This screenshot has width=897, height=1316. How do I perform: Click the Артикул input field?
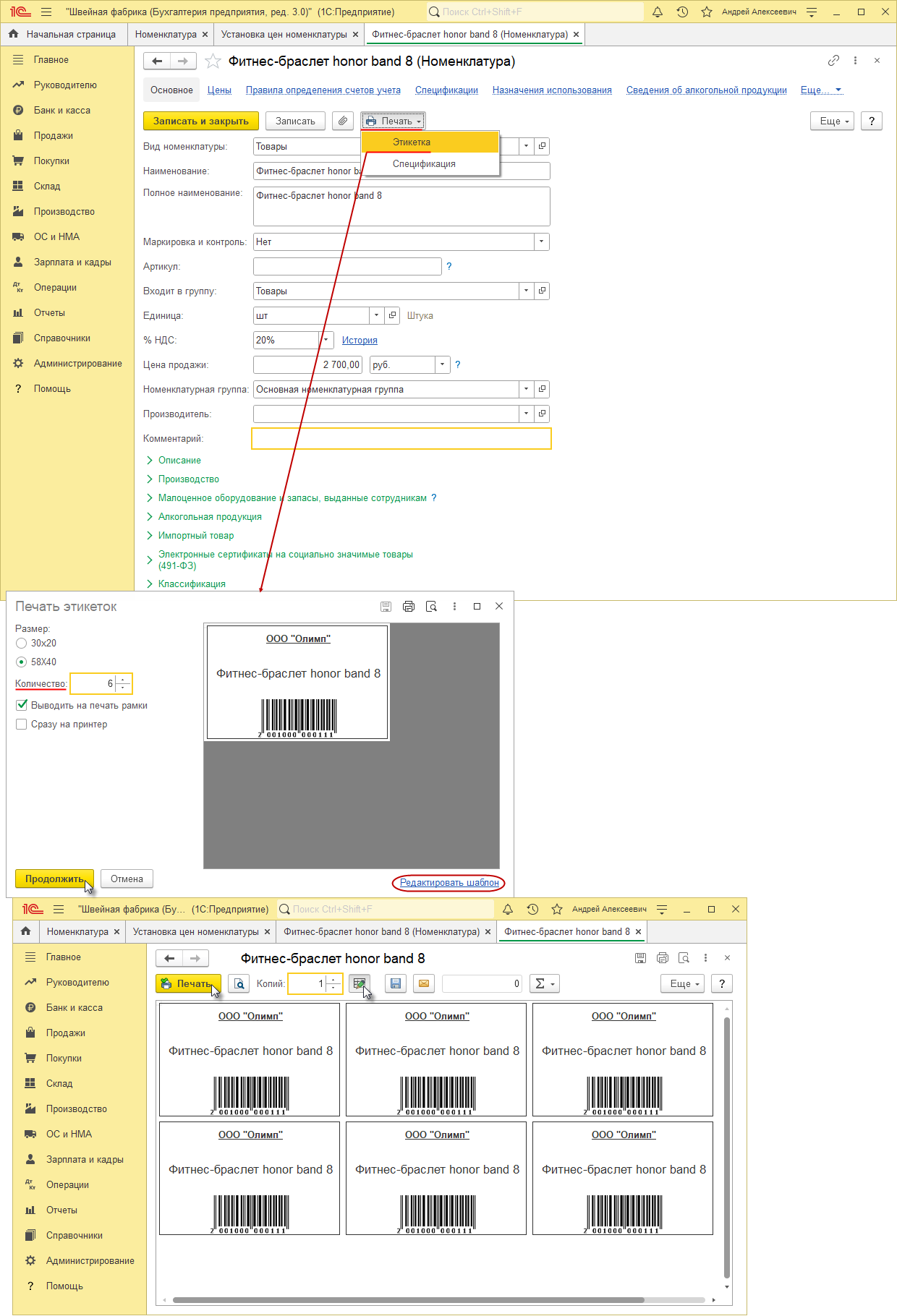click(x=347, y=266)
